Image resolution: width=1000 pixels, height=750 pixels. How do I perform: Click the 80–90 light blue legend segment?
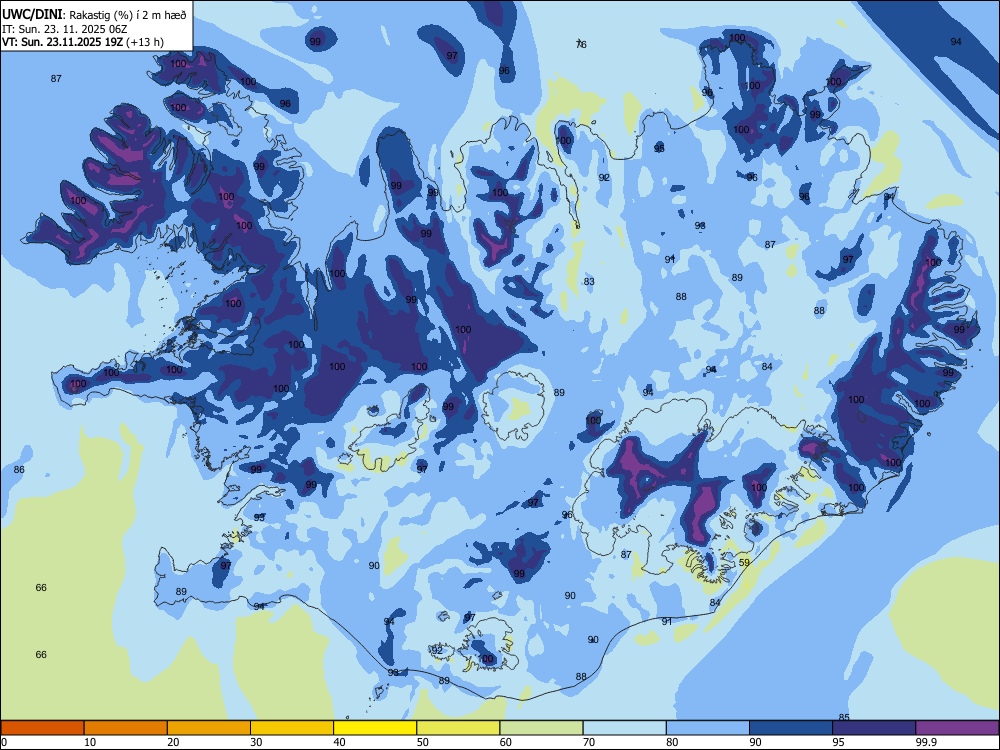click(708, 728)
